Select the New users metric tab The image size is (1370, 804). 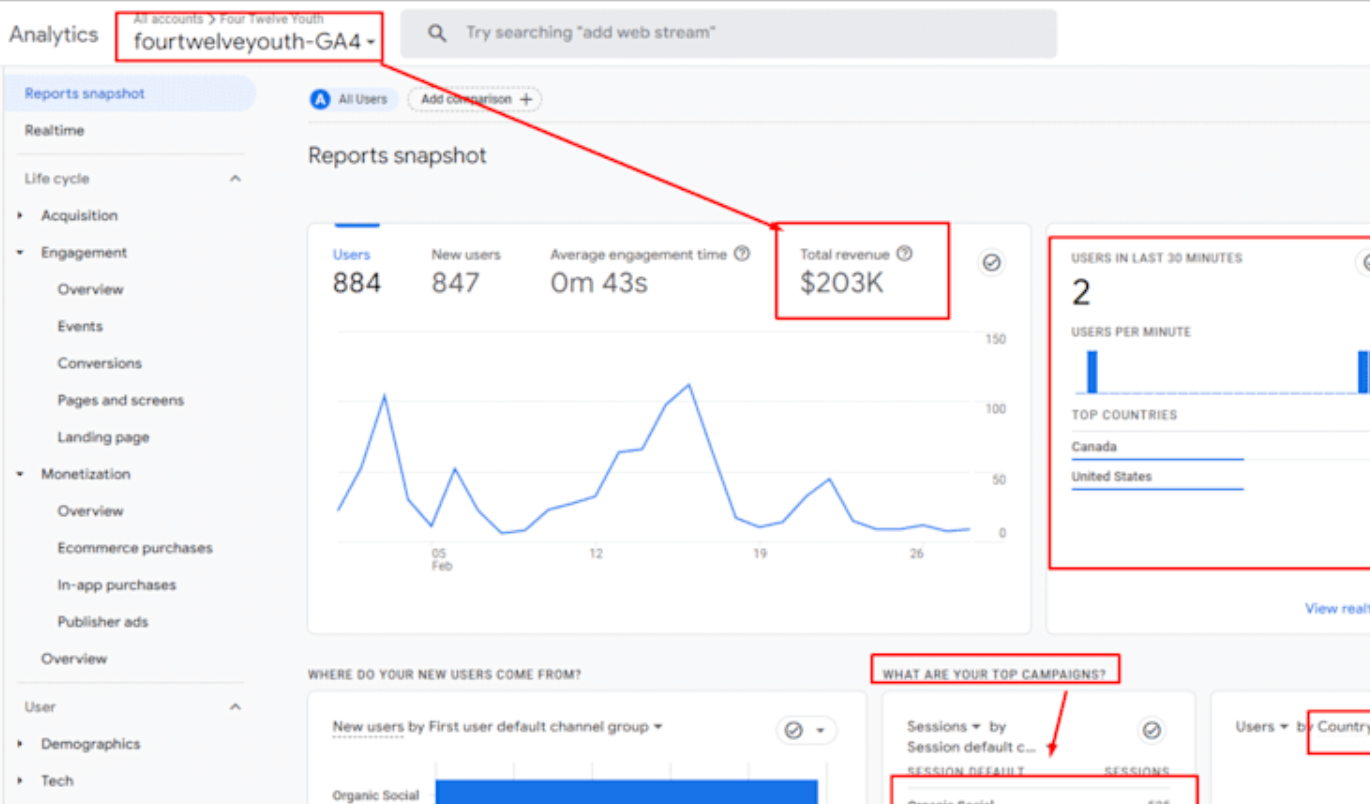465,272
